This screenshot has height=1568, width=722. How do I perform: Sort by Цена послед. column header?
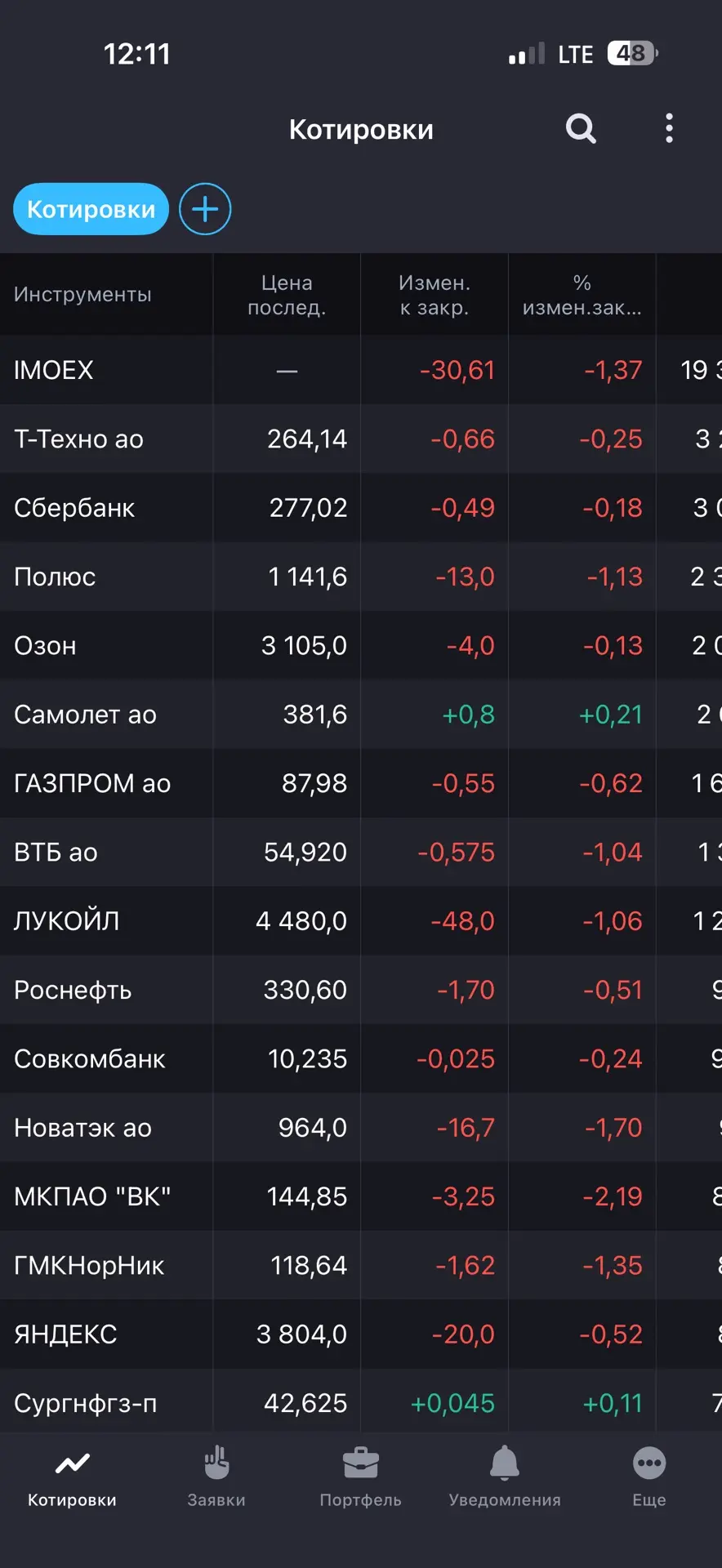287,295
